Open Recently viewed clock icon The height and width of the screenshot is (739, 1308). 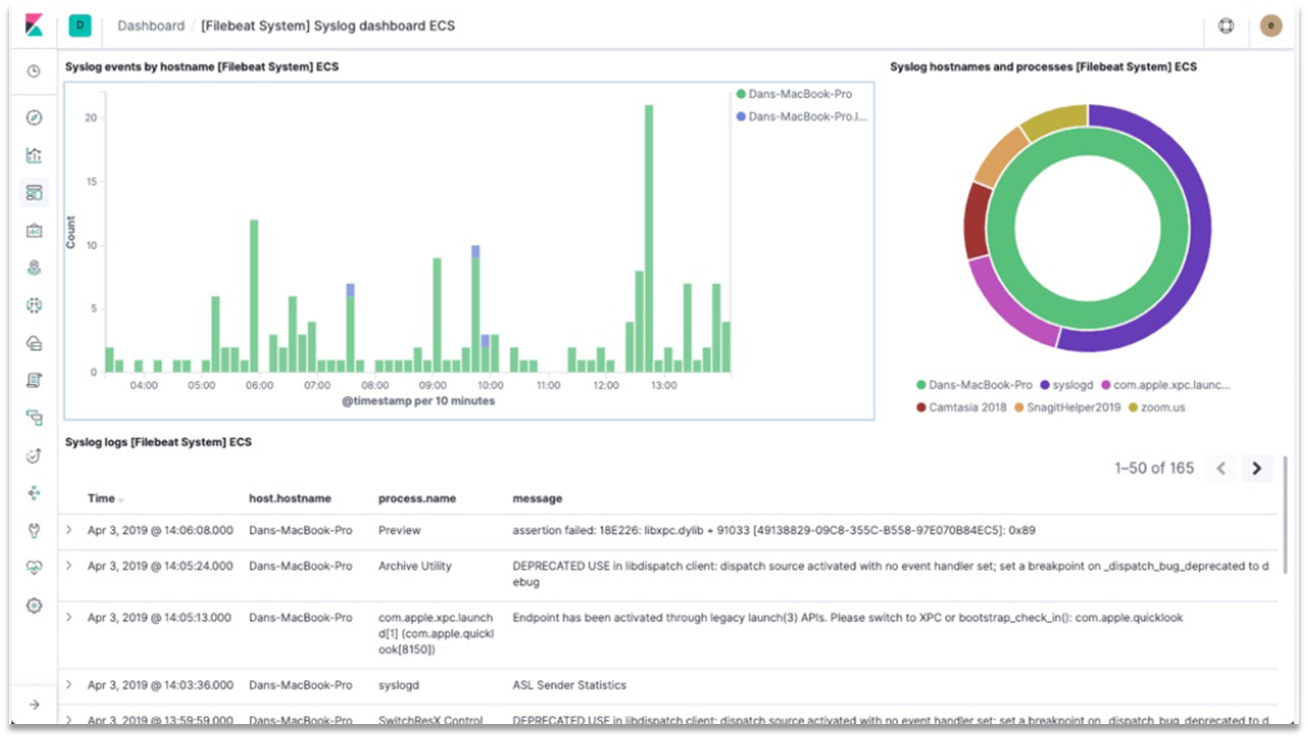coord(34,71)
